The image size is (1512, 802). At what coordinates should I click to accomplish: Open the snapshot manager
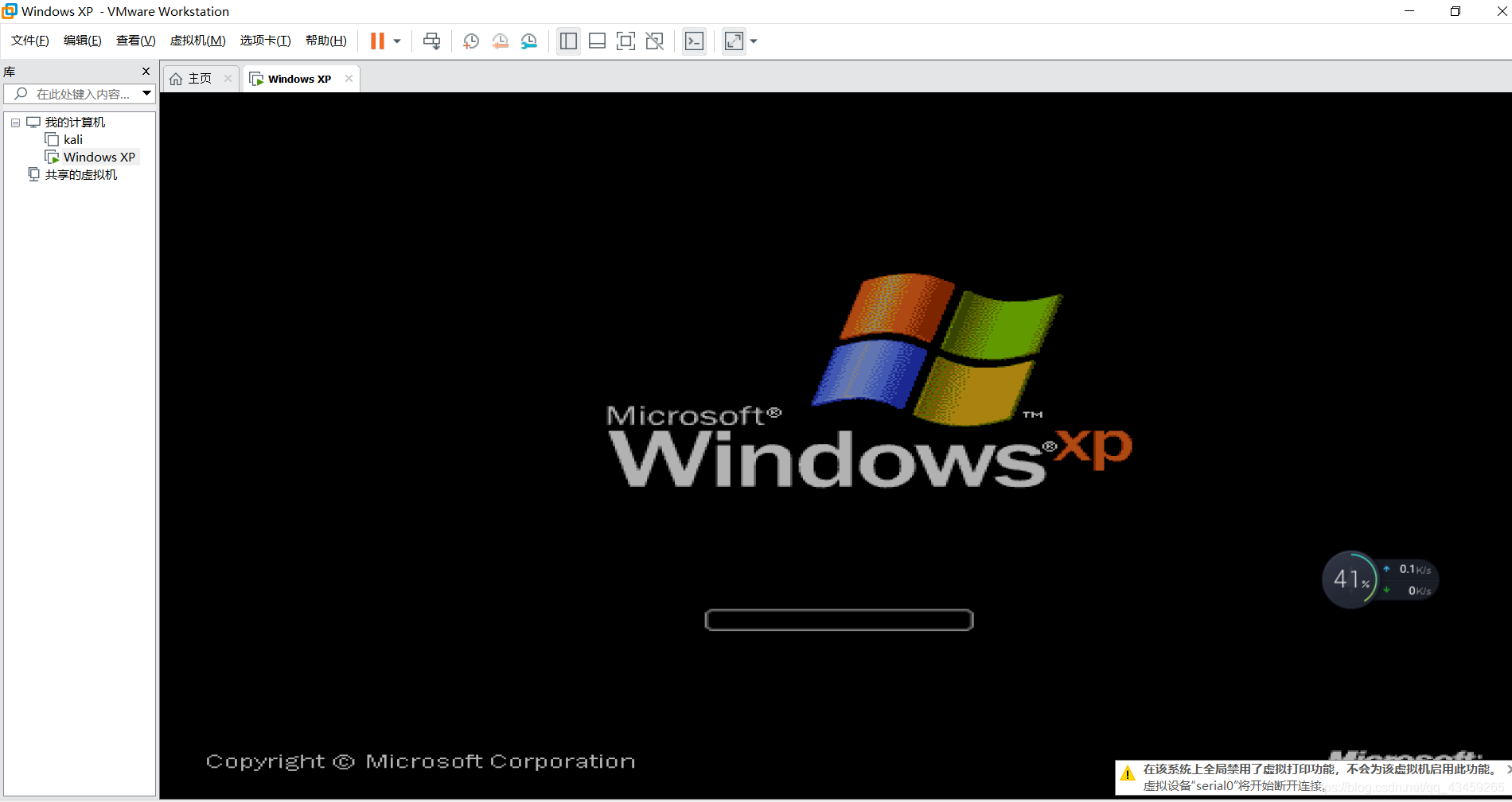[x=529, y=41]
